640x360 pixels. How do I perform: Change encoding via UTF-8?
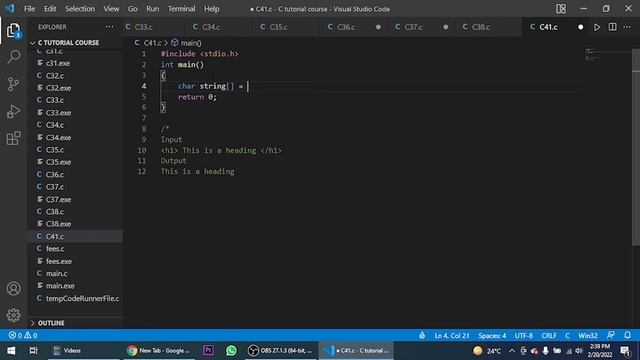click(x=523, y=336)
